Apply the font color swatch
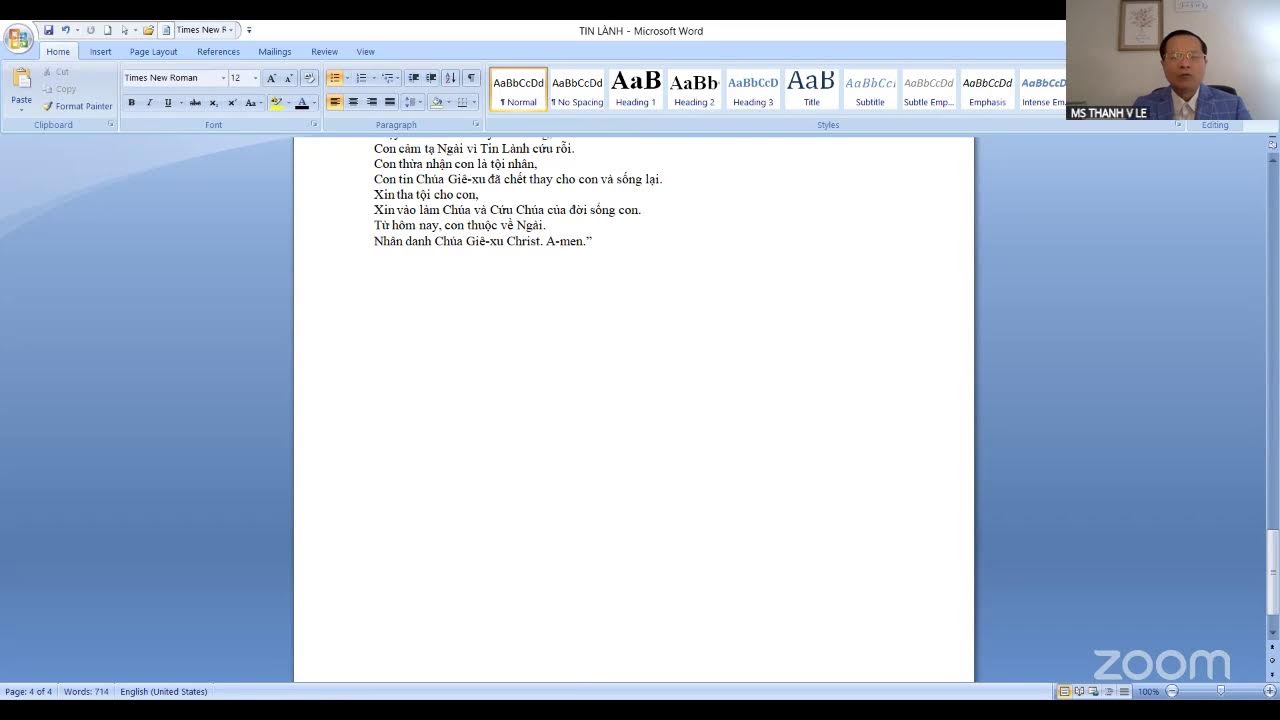 pyautogui.click(x=302, y=102)
